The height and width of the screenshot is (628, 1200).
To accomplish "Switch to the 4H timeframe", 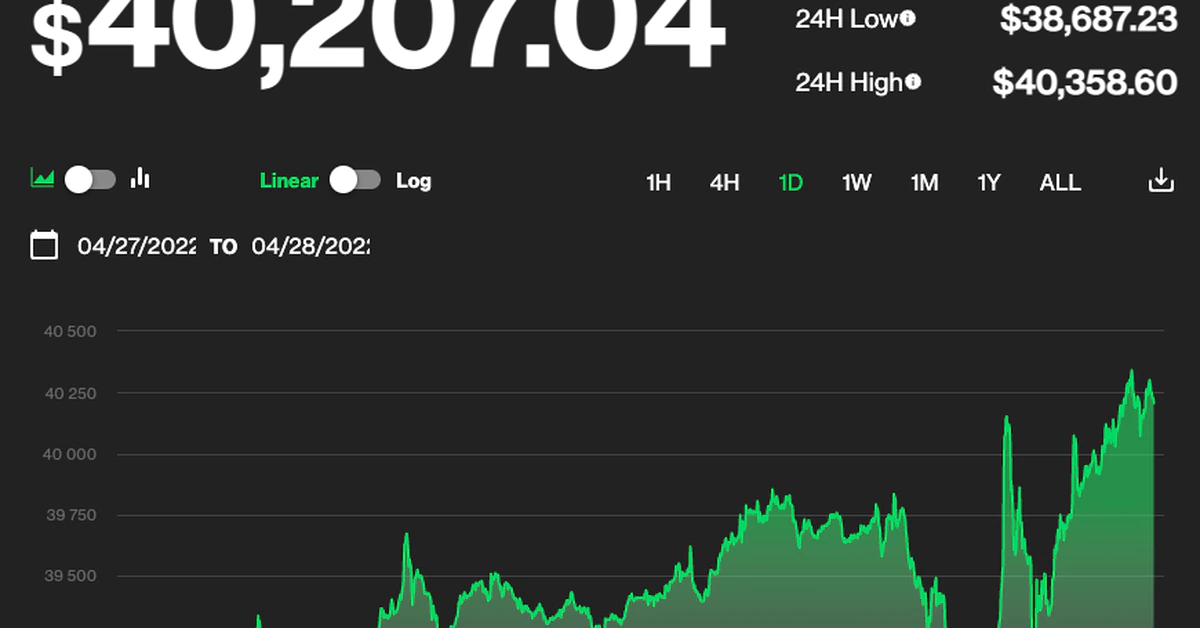I will [x=724, y=183].
